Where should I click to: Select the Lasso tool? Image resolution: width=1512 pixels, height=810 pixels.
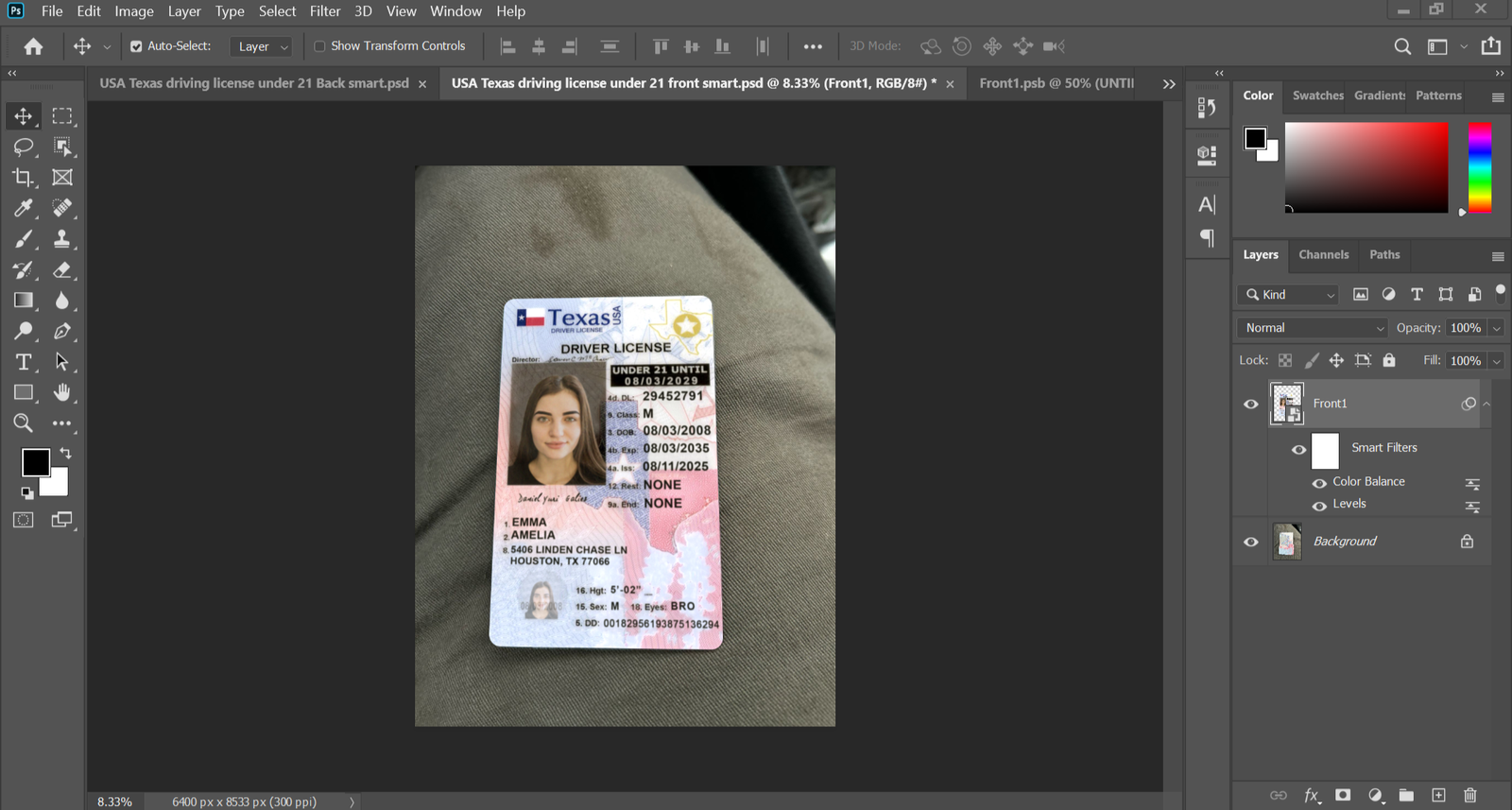click(x=23, y=146)
